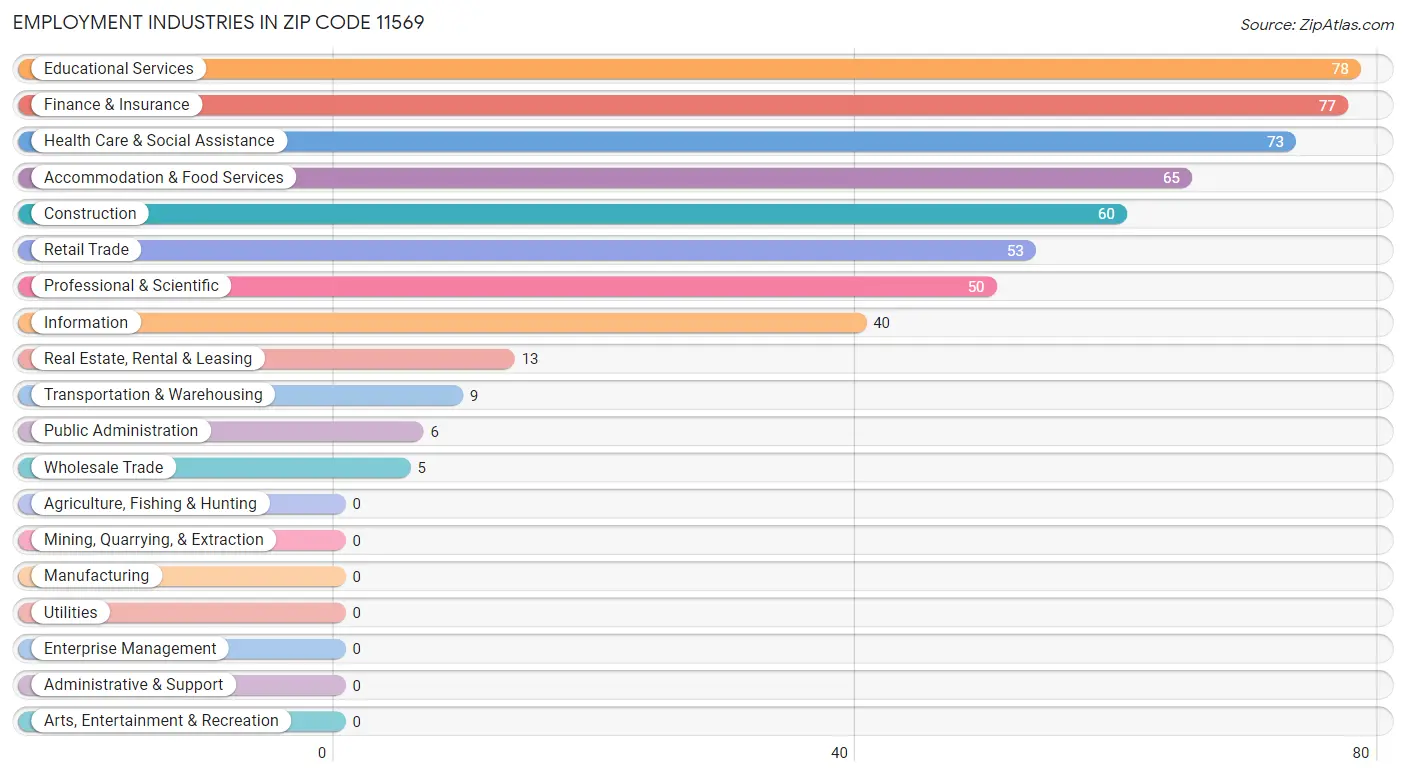Click the value 6 beside Public Administration bar
1406x776 pixels.
point(435,432)
